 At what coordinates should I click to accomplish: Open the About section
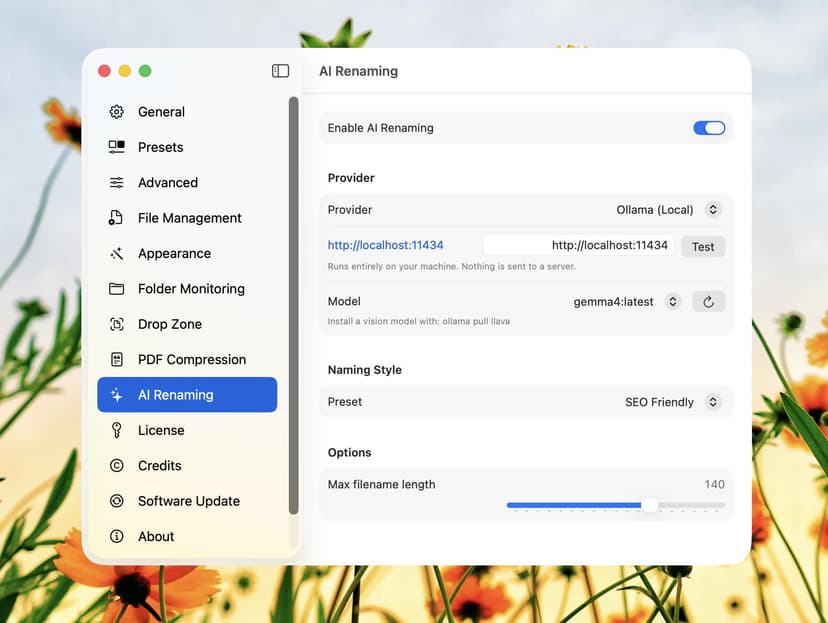[187, 536]
